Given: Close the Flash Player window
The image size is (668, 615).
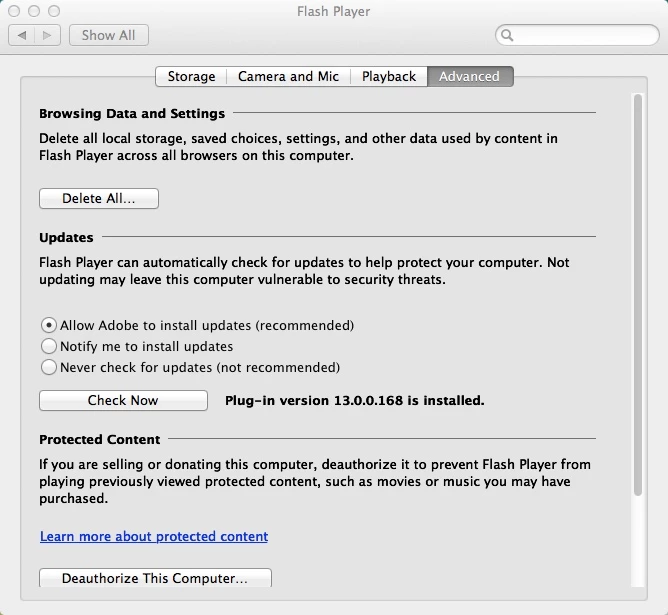Looking at the screenshot, I should tap(14, 11).
